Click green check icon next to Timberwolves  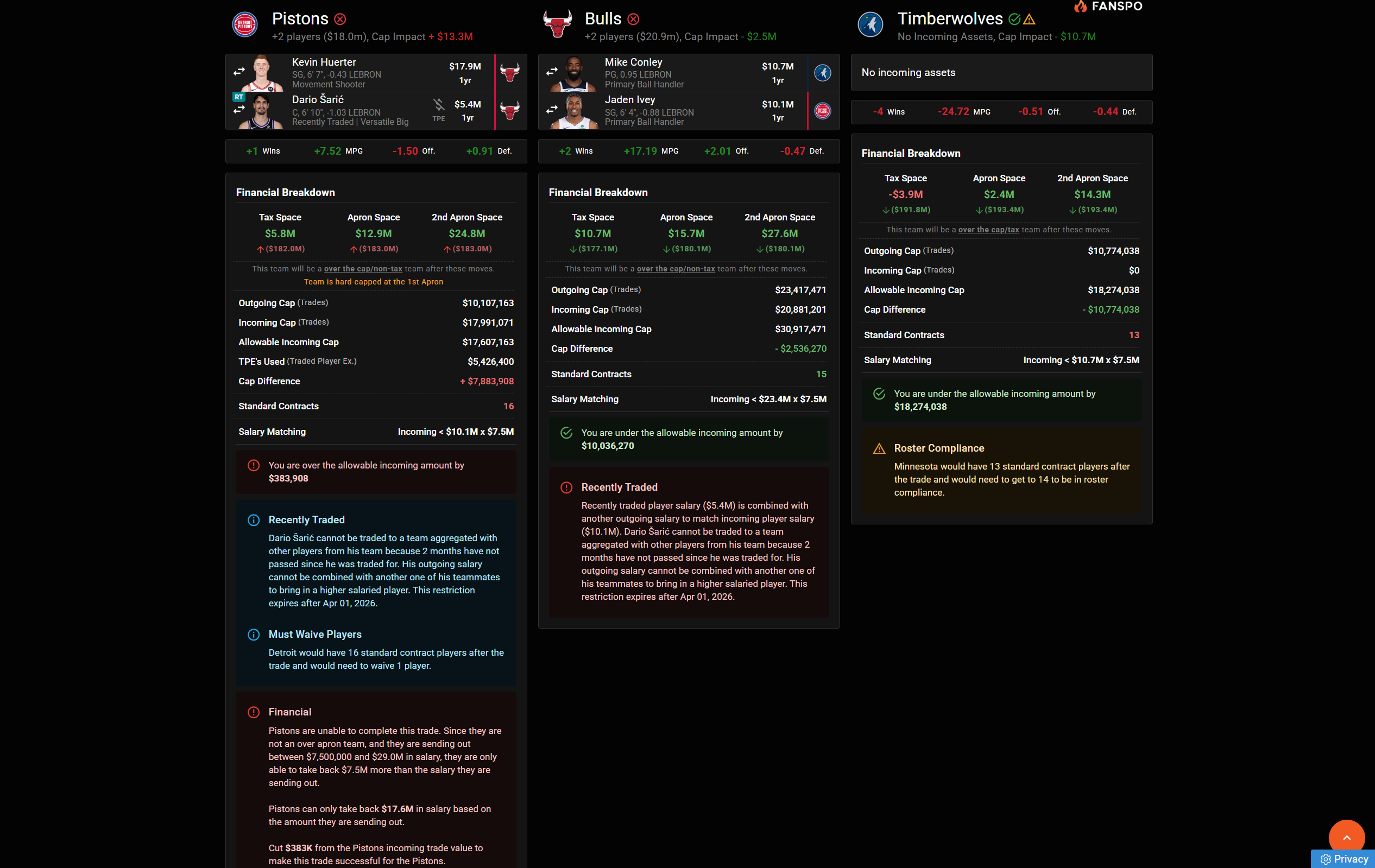pyautogui.click(x=1014, y=20)
